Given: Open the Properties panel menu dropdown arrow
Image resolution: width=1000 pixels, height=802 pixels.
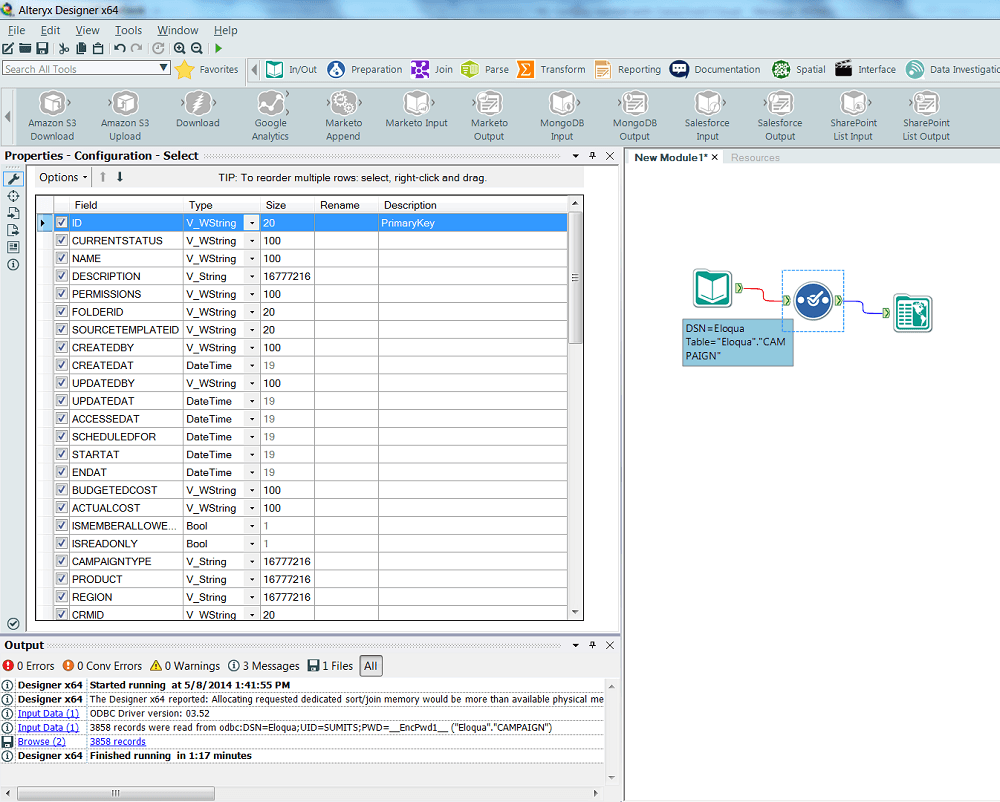Looking at the screenshot, I should (x=575, y=156).
